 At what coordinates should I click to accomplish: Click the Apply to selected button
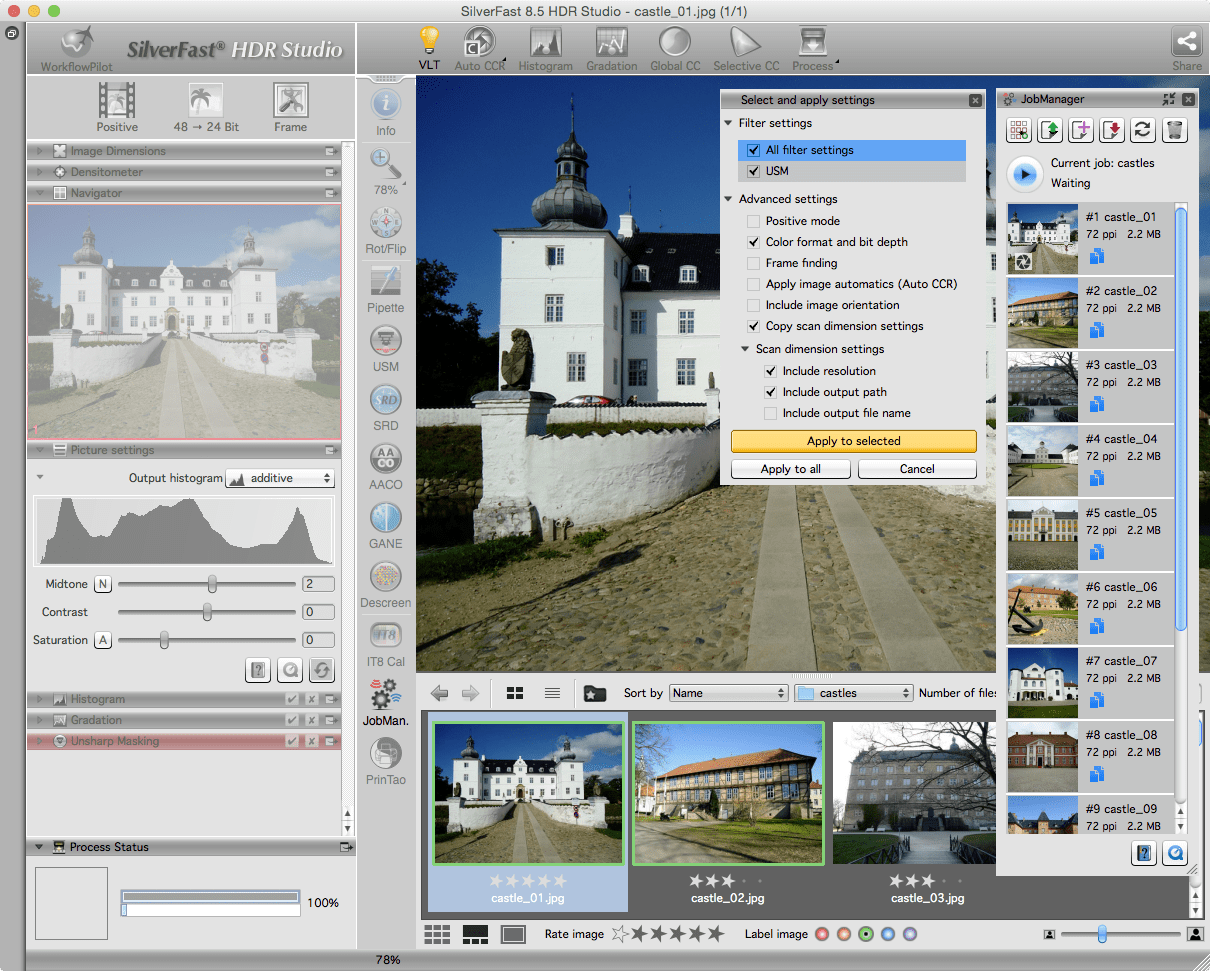pos(853,441)
